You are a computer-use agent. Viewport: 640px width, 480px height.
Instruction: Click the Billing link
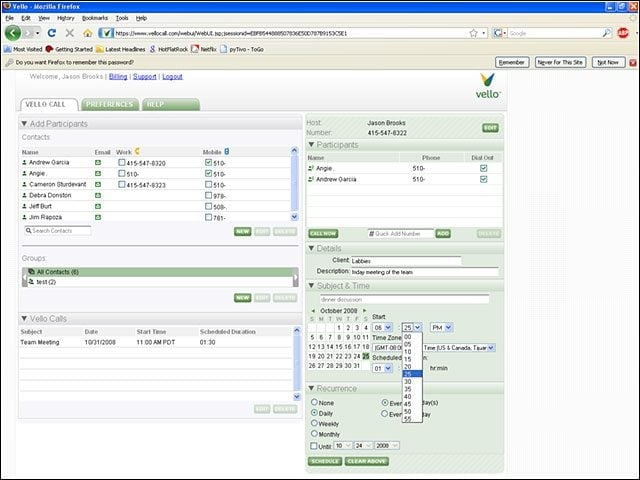[118, 76]
